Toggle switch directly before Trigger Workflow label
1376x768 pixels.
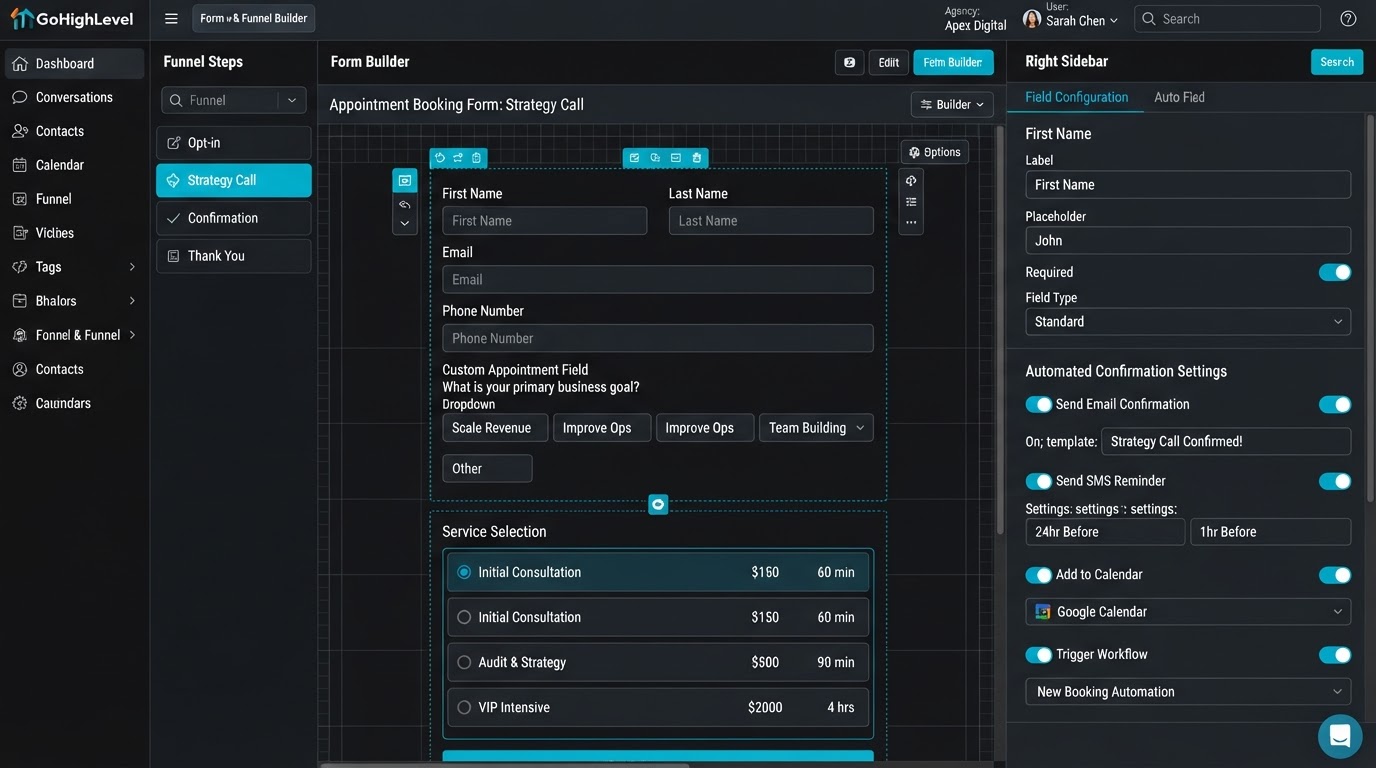(1039, 655)
